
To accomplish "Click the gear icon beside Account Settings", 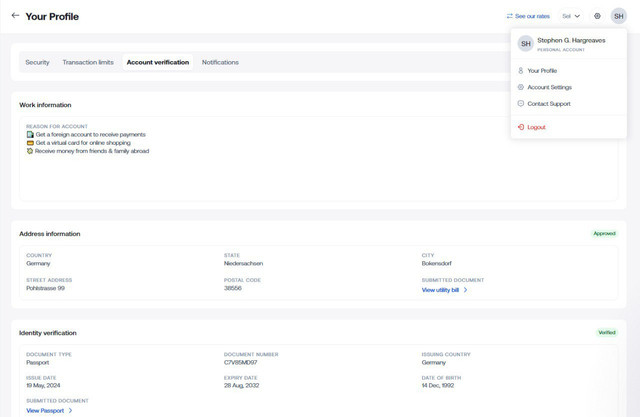I will (x=521, y=87).
